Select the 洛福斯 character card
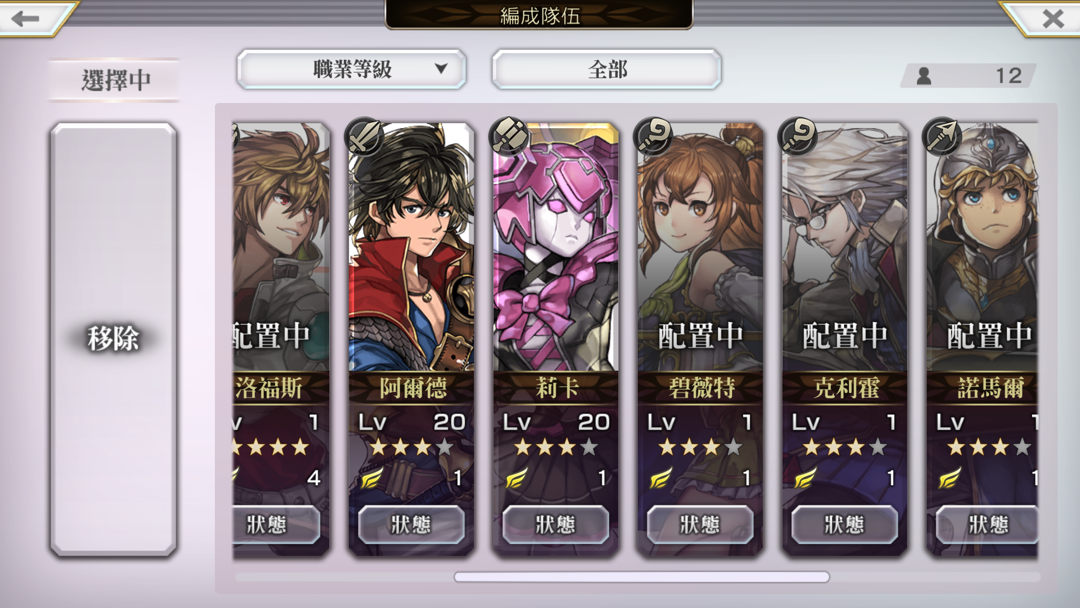This screenshot has height=608, width=1080. [x=281, y=339]
